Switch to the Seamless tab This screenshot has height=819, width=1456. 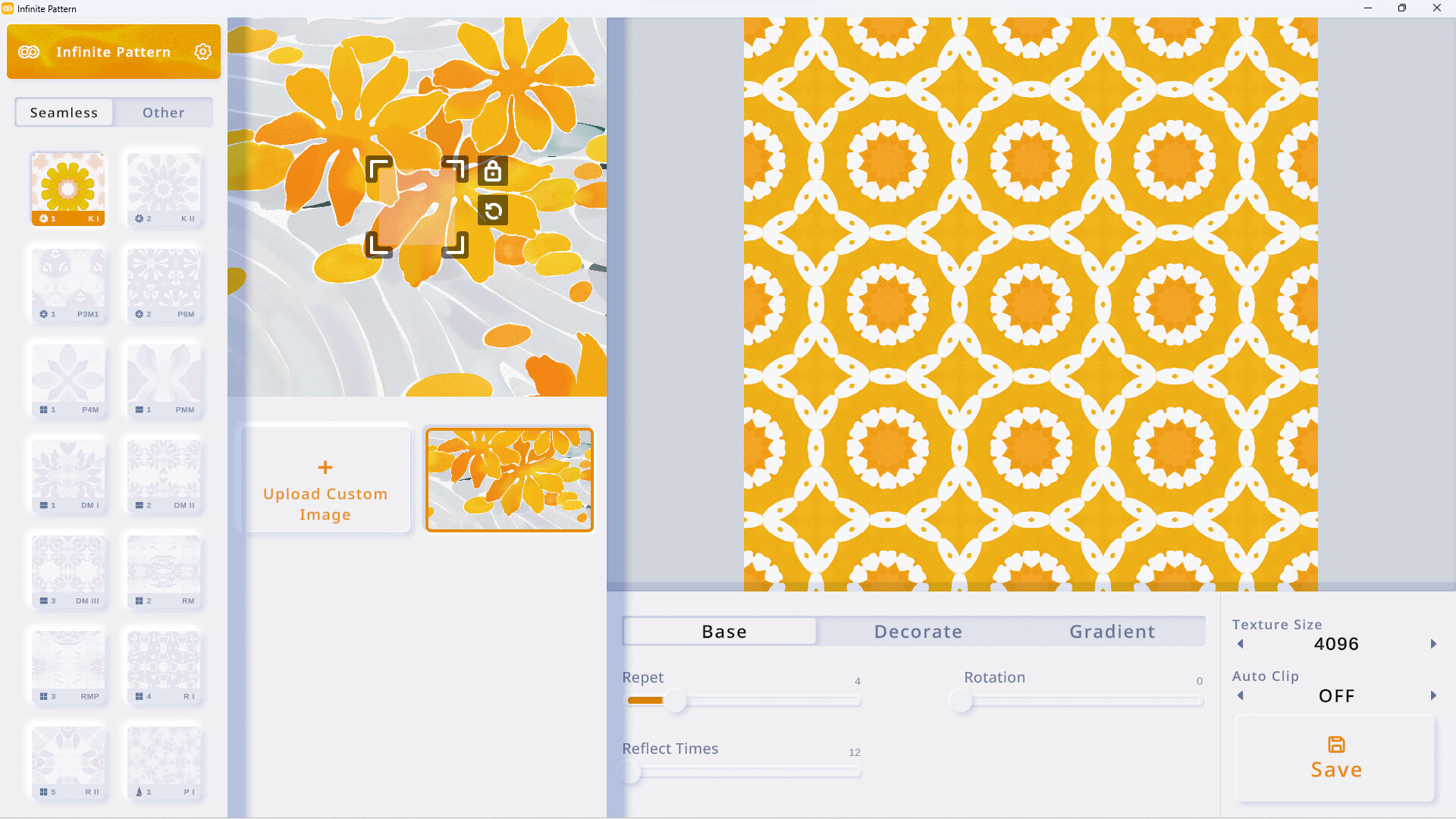point(64,112)
